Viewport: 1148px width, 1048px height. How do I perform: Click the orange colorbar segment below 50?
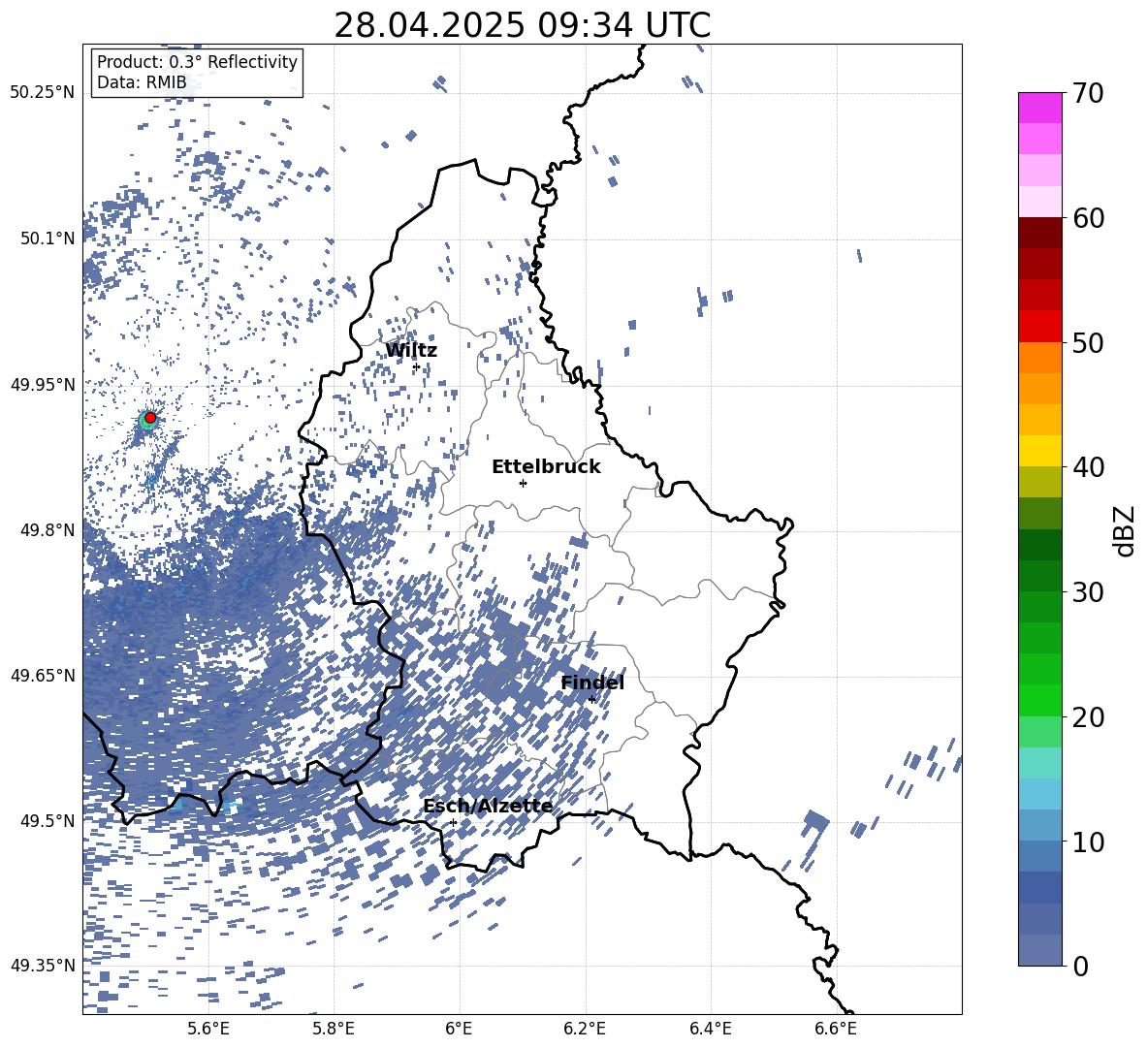click(x=1039, y=357)
